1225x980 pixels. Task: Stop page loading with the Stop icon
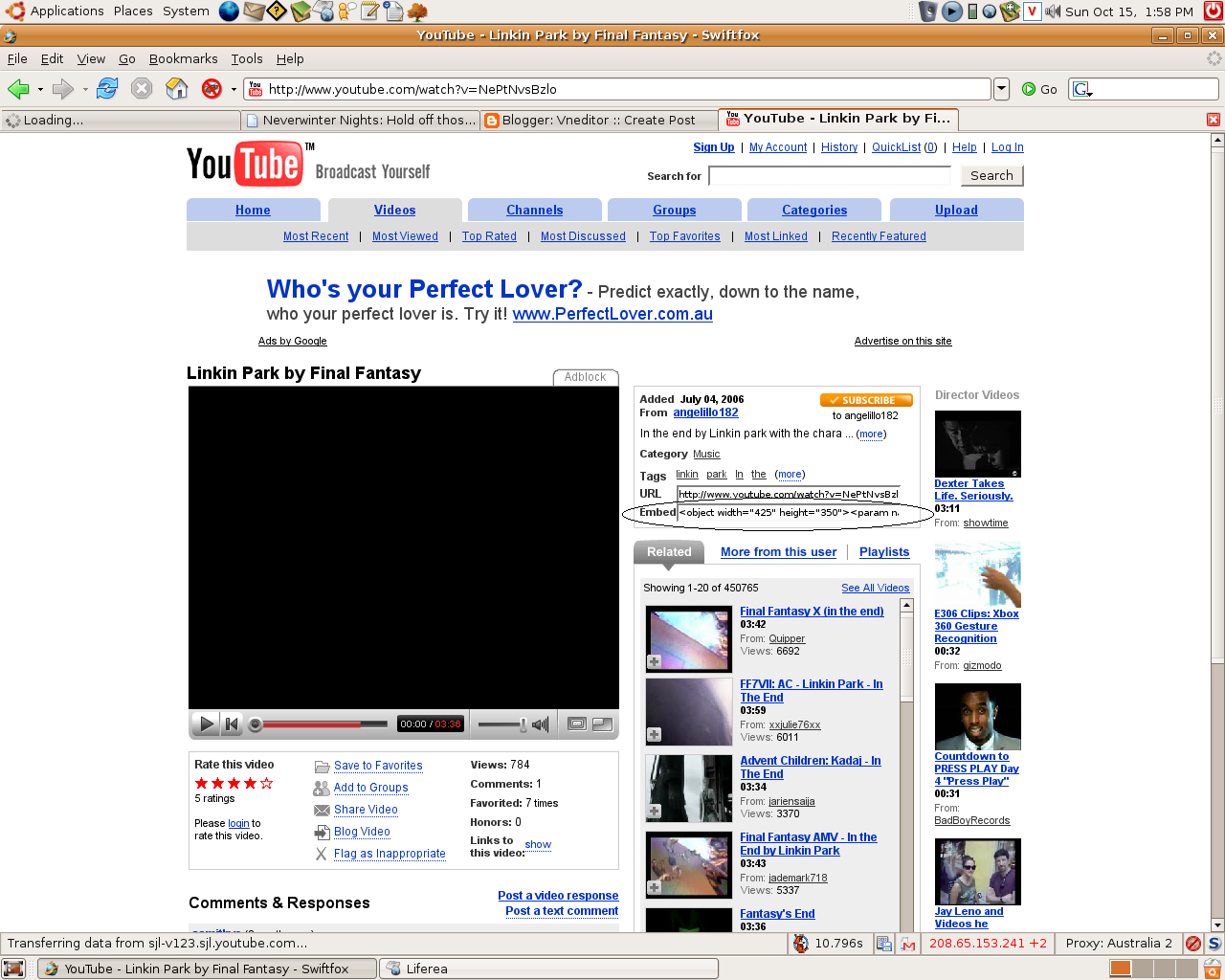pos(142,89)
